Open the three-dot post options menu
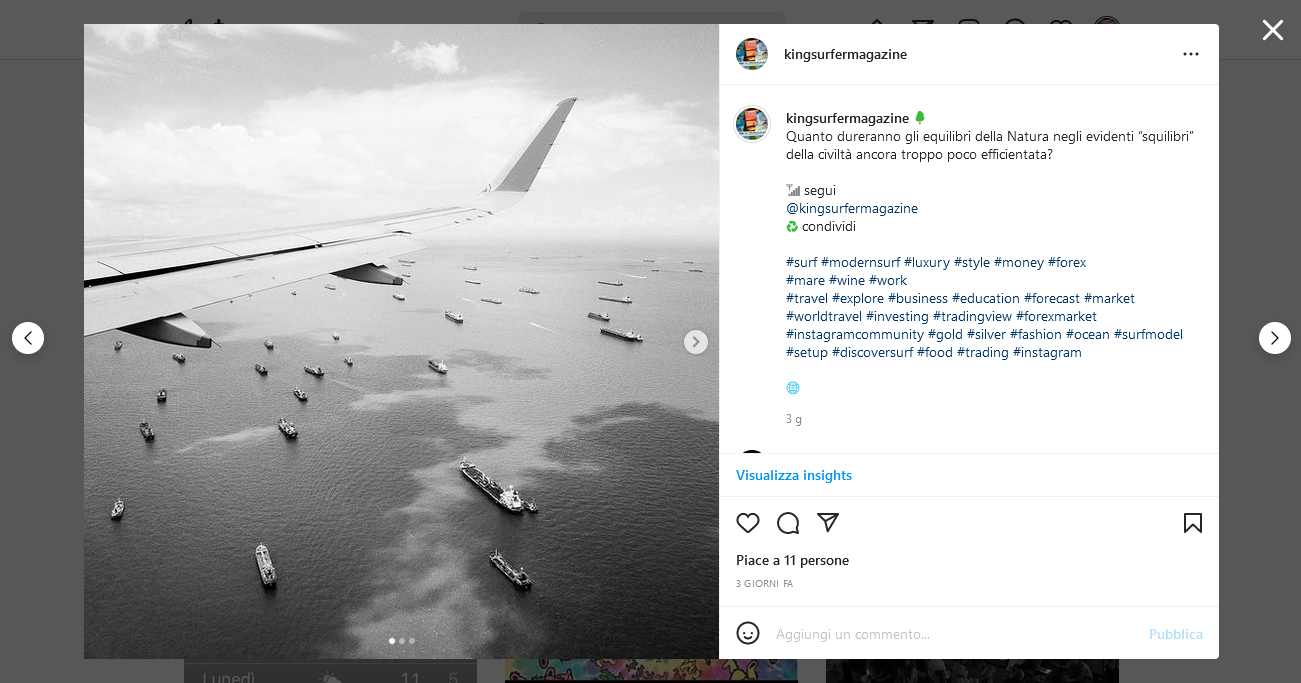The width and height of the screenshot is (1301, 683). 1190,54
